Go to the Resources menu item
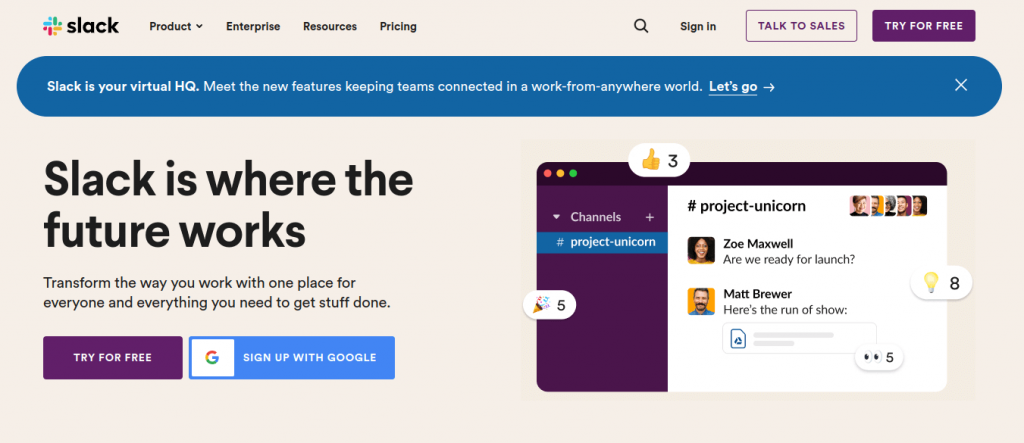Viewport: 1024px width, 443px height. [x=330, y=26]
